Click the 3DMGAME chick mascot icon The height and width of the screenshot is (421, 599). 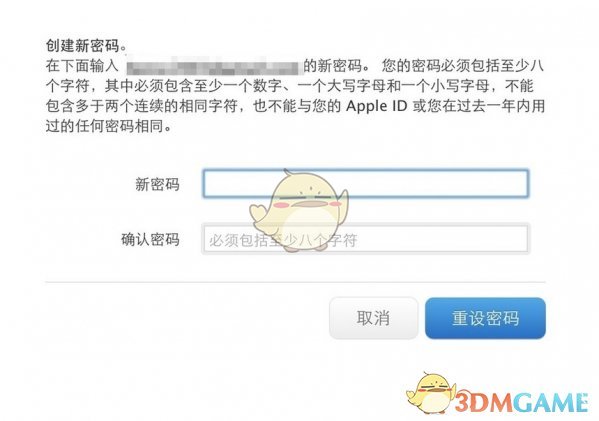(431, 393)
